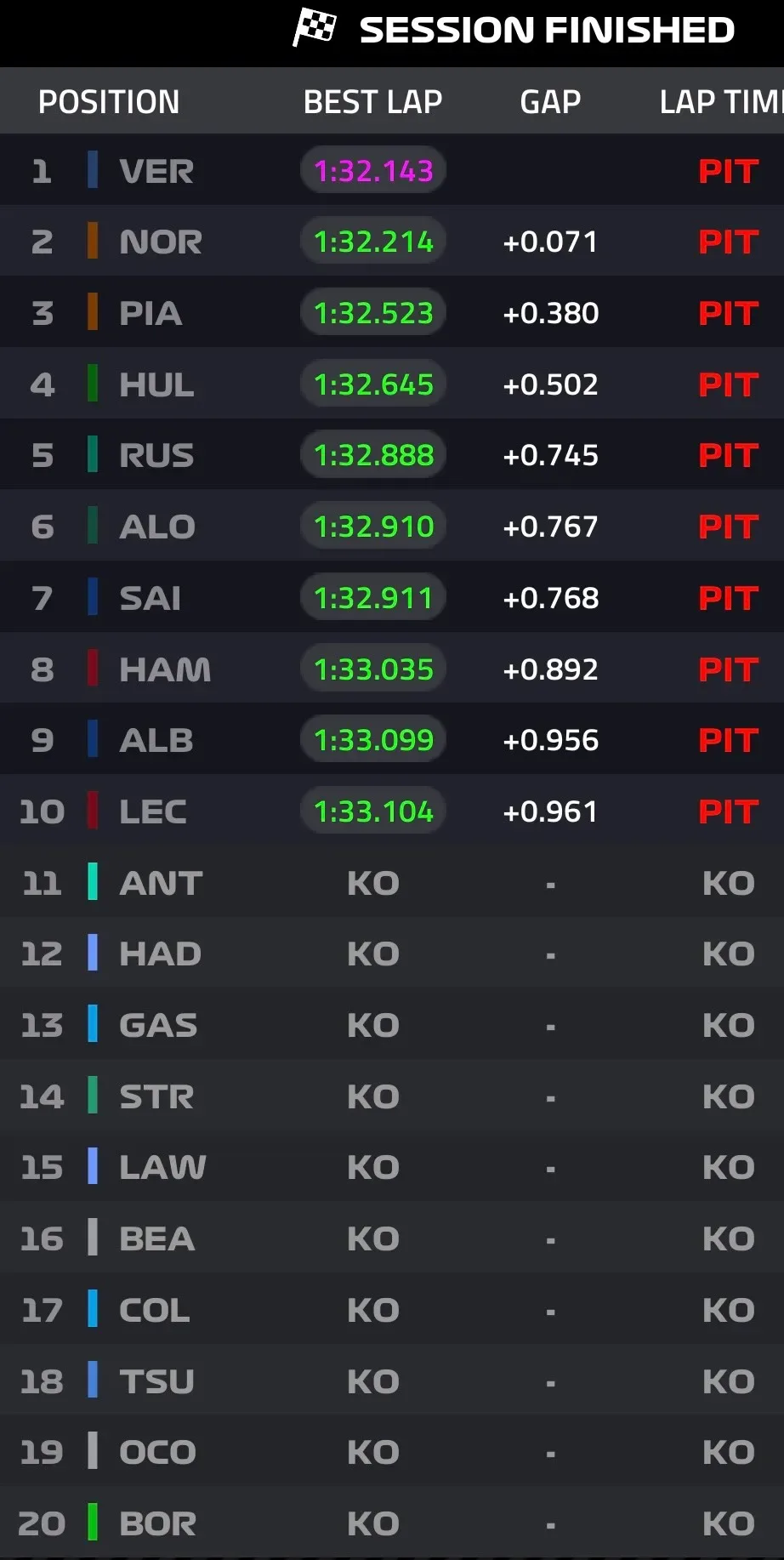Click ALO's +0.767 gap value
Image resolution: width=784 pixels, height=1560 pixels.
(x=550, y=527)
